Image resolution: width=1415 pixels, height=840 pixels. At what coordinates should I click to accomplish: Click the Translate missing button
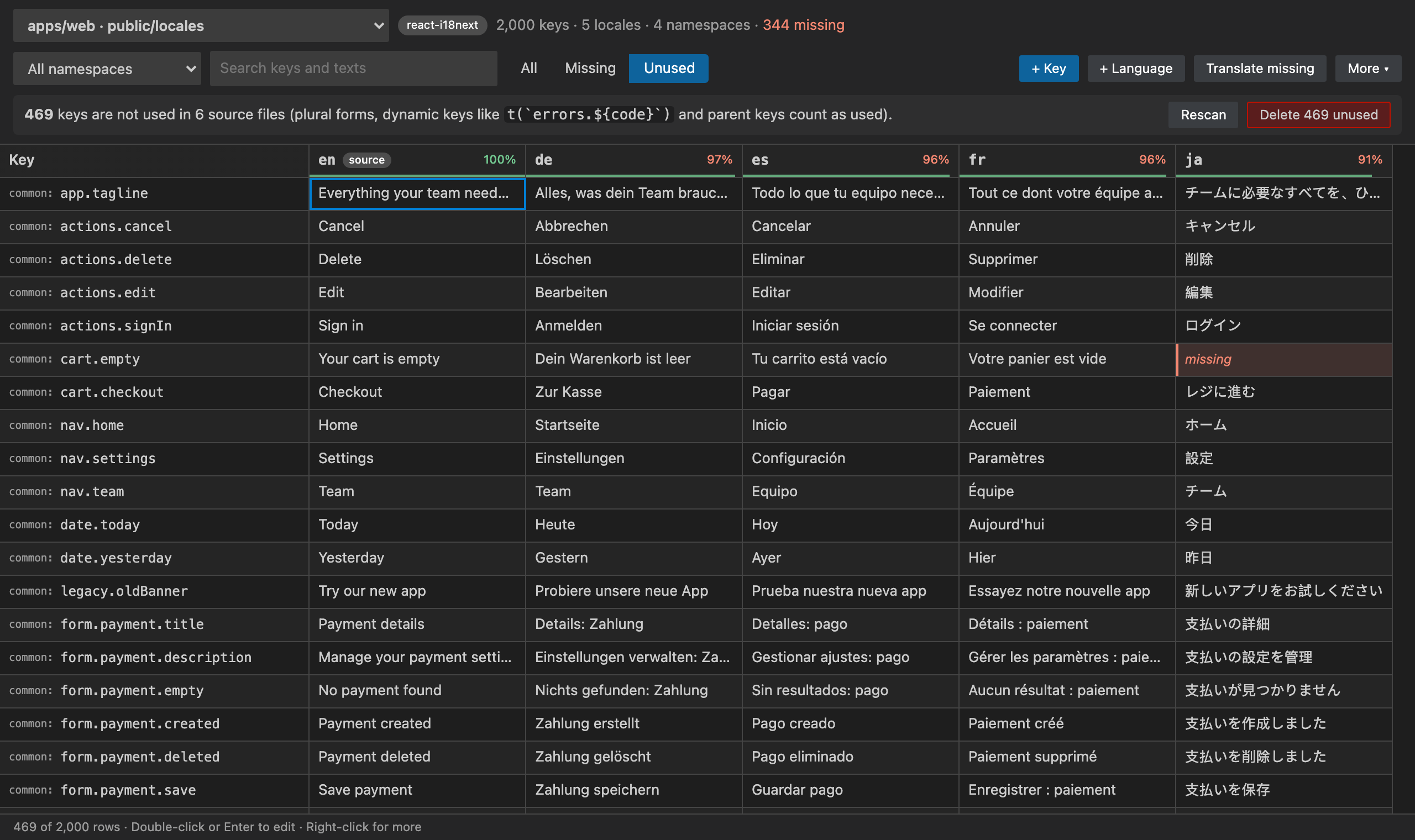(x=1260, y=69)
